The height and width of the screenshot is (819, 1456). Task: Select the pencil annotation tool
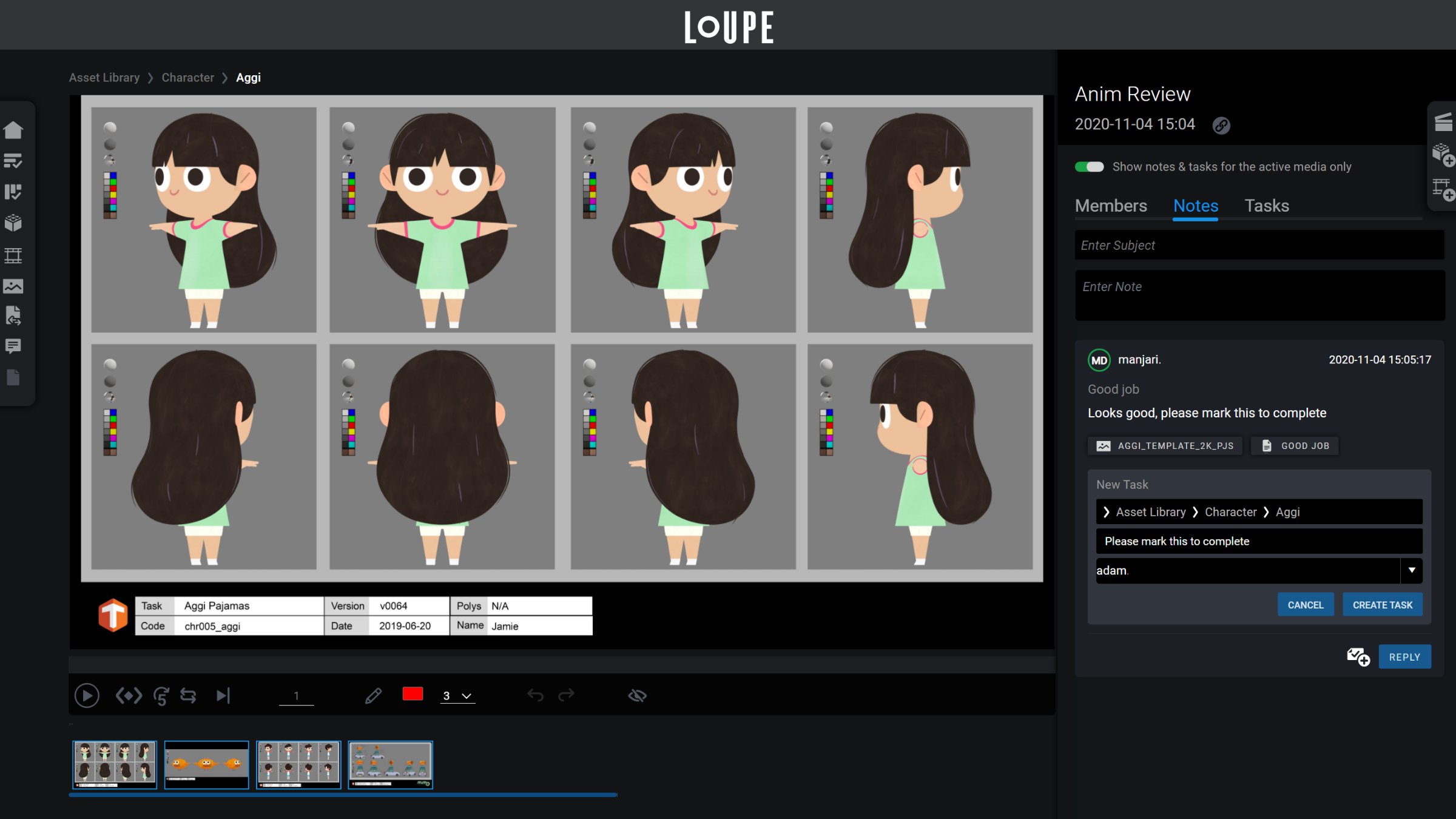coord(373,695)
